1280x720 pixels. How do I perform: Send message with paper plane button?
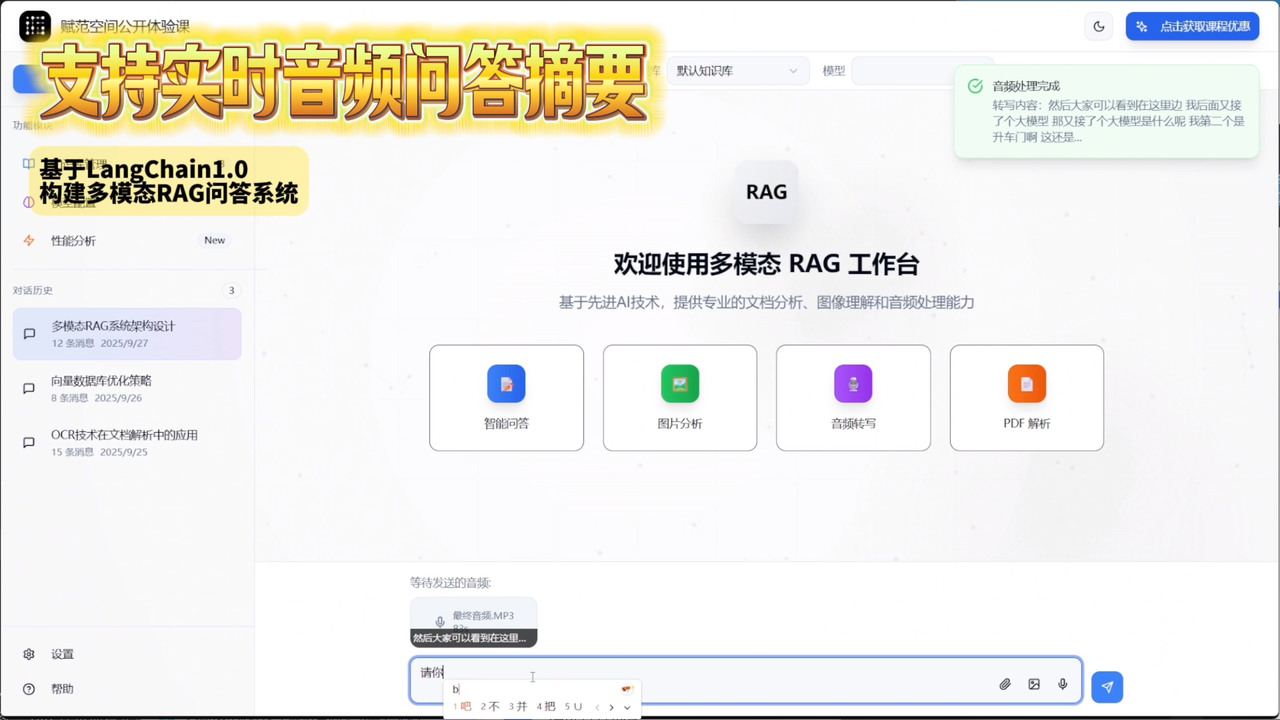pos(1107,686)
